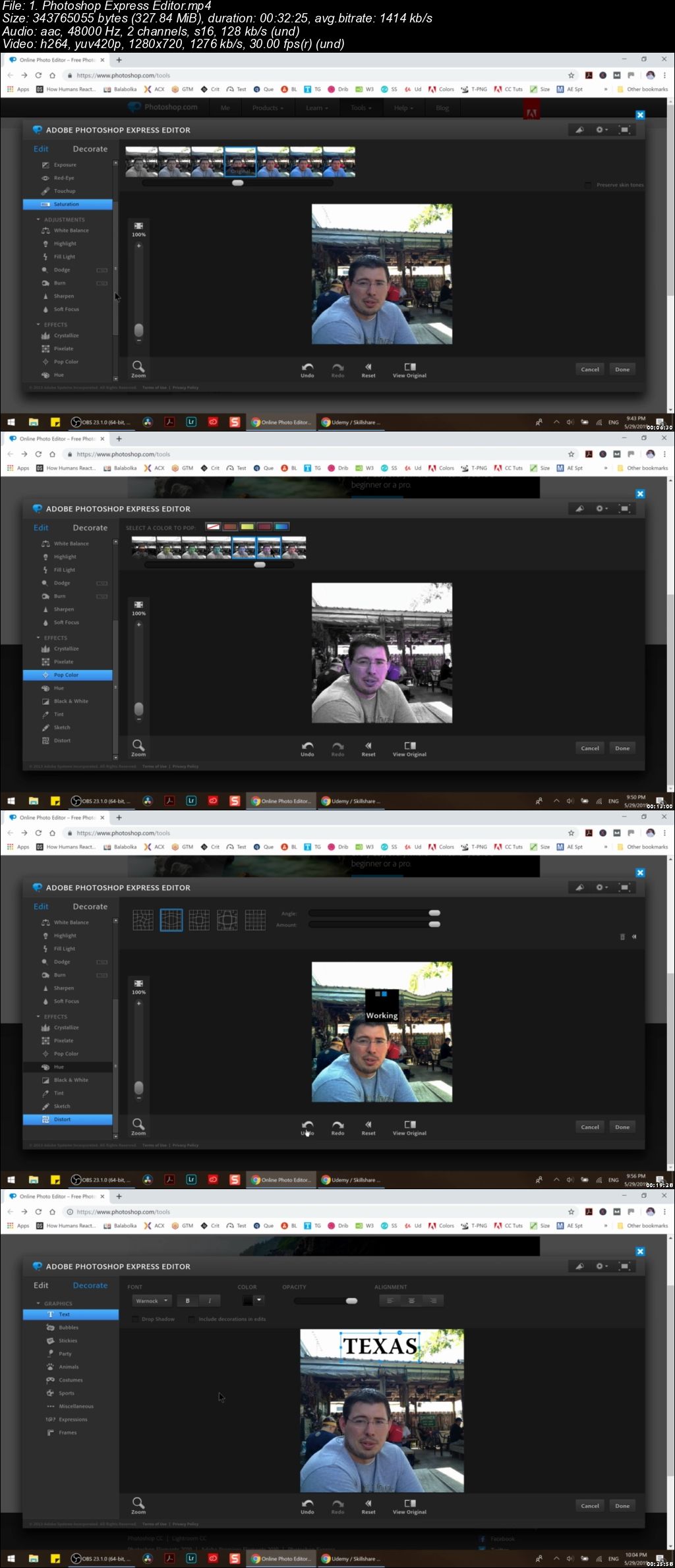This screenshot has width=675, height=1568.
Task: Open the Costumes graphics category
Action: pos(71,1380)
